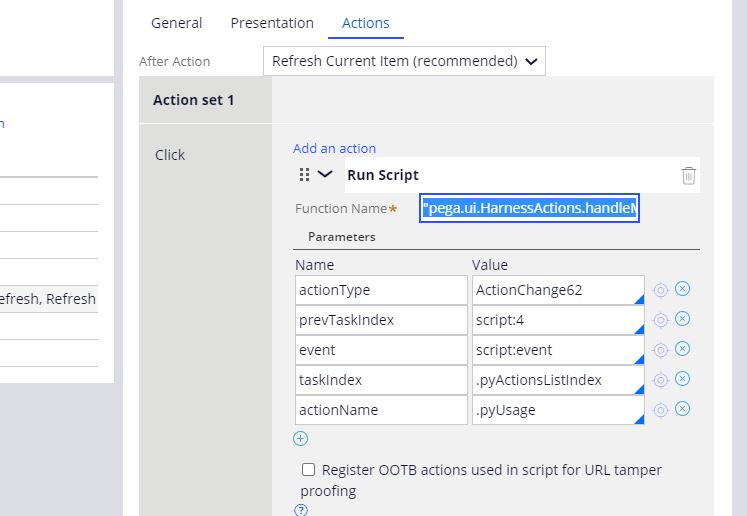The height and width of the screenshot is (516, 747).
Task: Click the ActionChange62 value field
Action: click(x=557, y=290)
